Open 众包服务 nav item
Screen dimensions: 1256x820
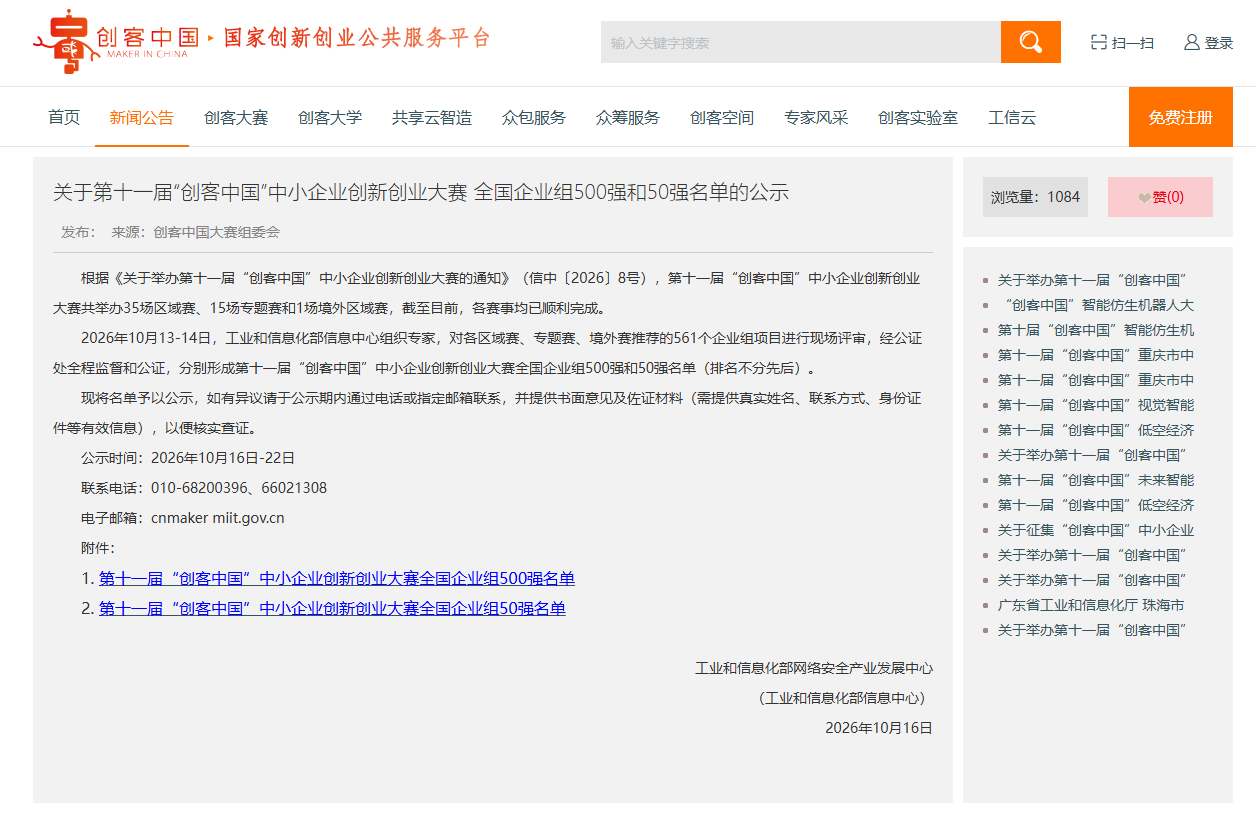(534, 117)
